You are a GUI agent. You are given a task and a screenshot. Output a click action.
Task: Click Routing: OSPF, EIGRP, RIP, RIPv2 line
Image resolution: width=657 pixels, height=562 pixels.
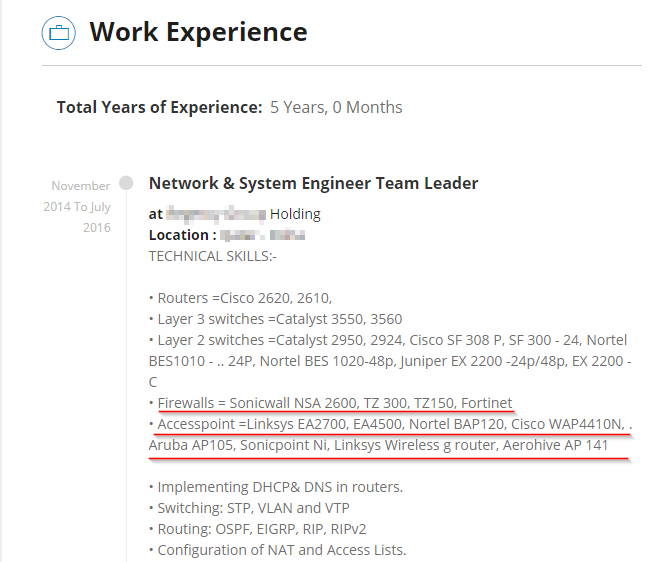pos(258,529)
